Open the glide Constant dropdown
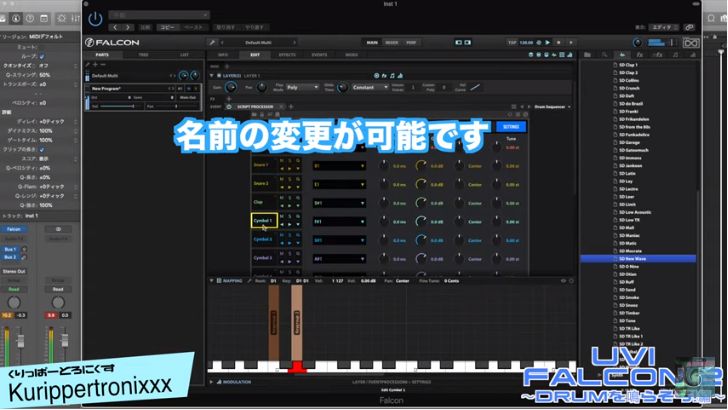The image size is (728, 410). tap(370, 87)
